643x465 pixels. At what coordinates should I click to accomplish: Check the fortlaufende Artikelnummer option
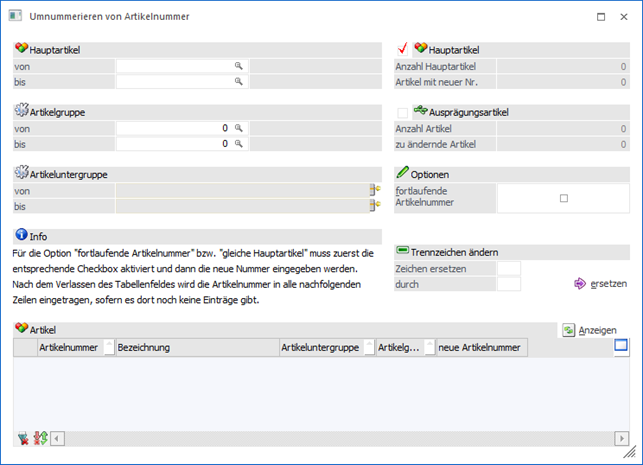564,198
